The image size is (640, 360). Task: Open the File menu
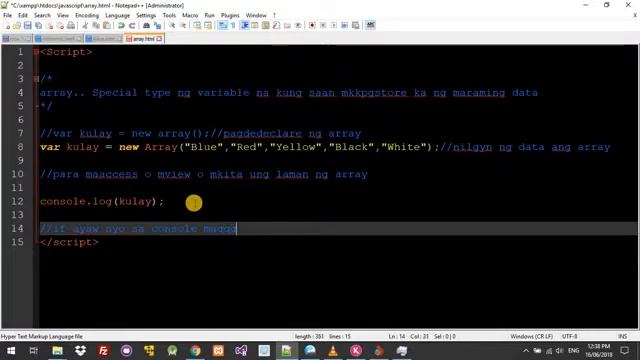pyautogui.click(x=7, y=15)
